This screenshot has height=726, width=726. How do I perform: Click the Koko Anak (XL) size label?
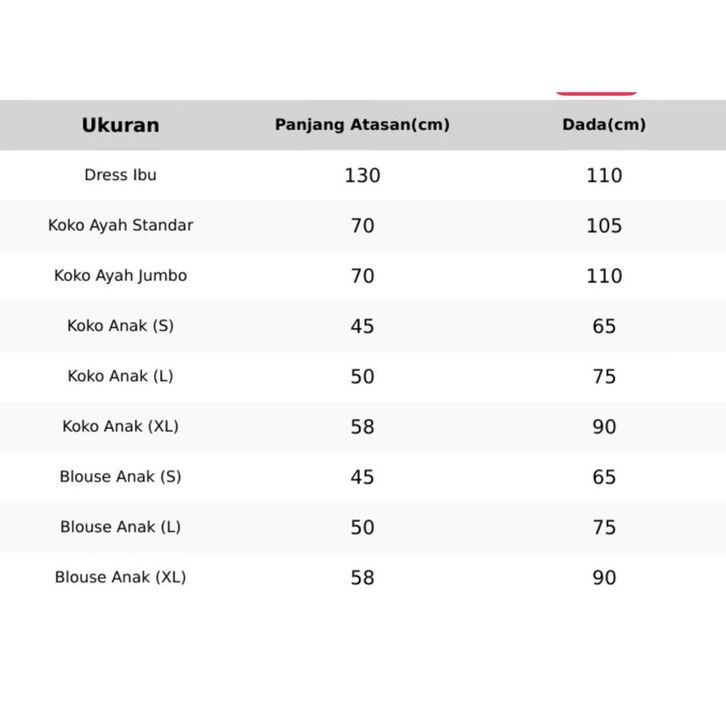[120, 426]
